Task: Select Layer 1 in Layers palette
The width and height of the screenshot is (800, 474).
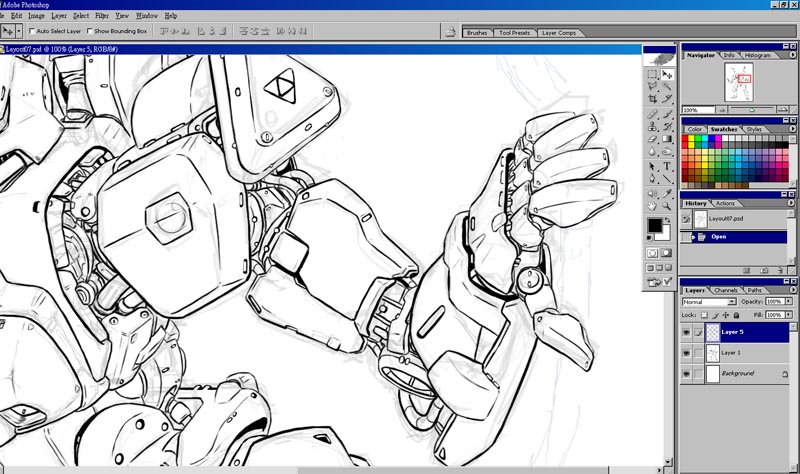Action: (735, 353)
